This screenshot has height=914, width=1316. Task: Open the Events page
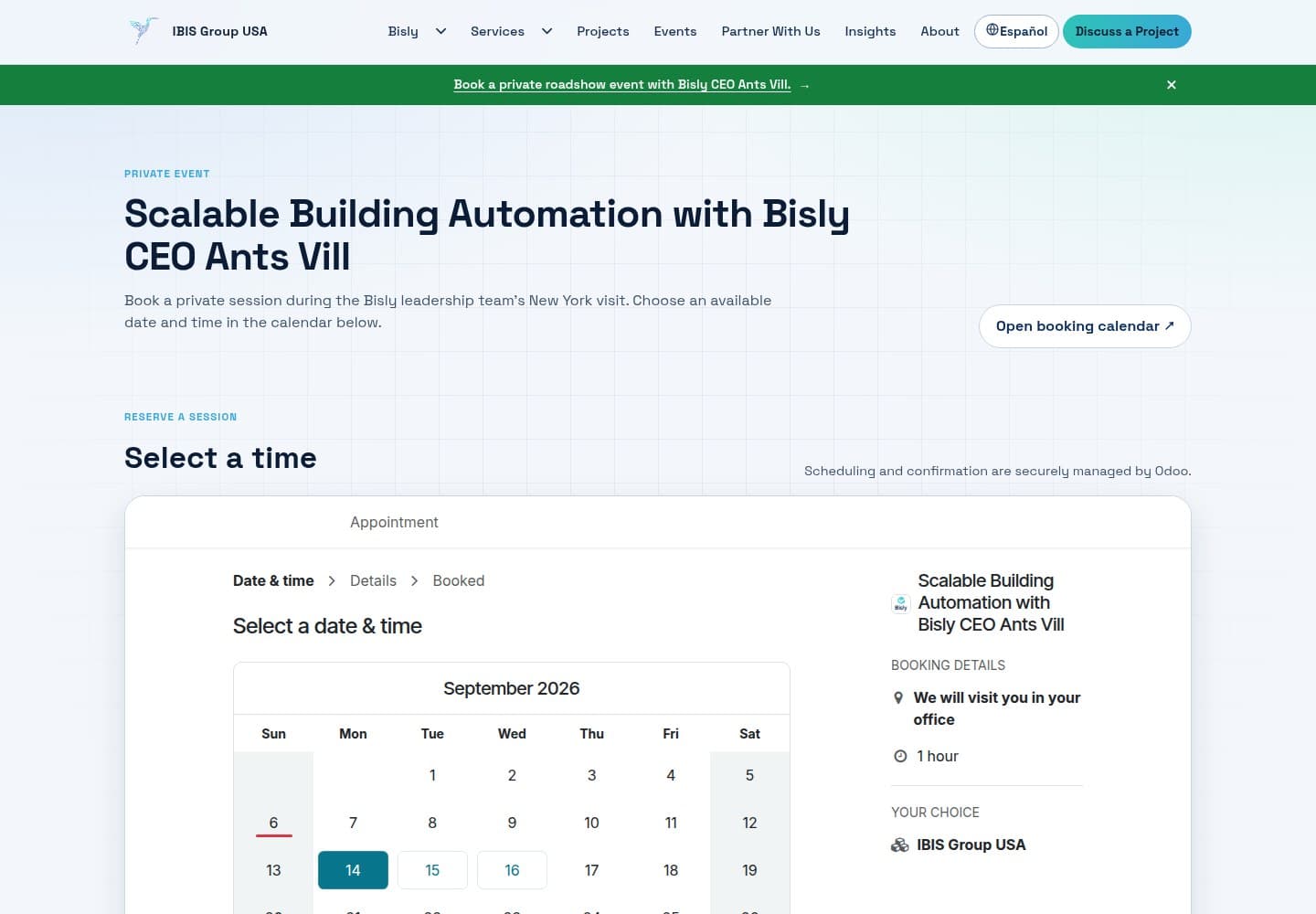tap(675, 31)
